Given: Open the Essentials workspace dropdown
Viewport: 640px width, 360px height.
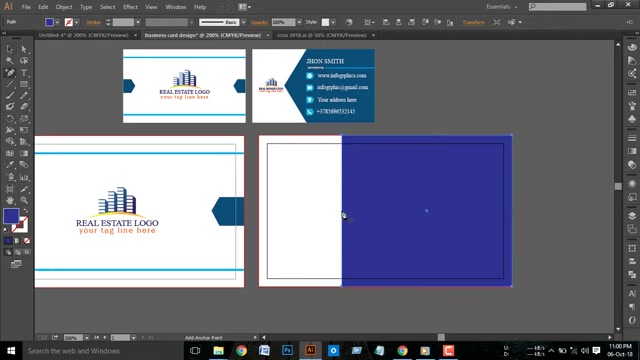Looking at the screenshot, I should point(501,7).
